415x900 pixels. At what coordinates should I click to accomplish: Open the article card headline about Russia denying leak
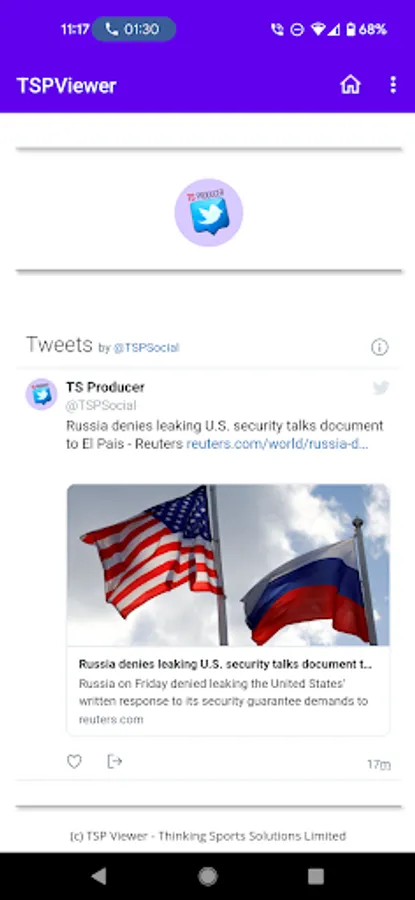[226, 665]
